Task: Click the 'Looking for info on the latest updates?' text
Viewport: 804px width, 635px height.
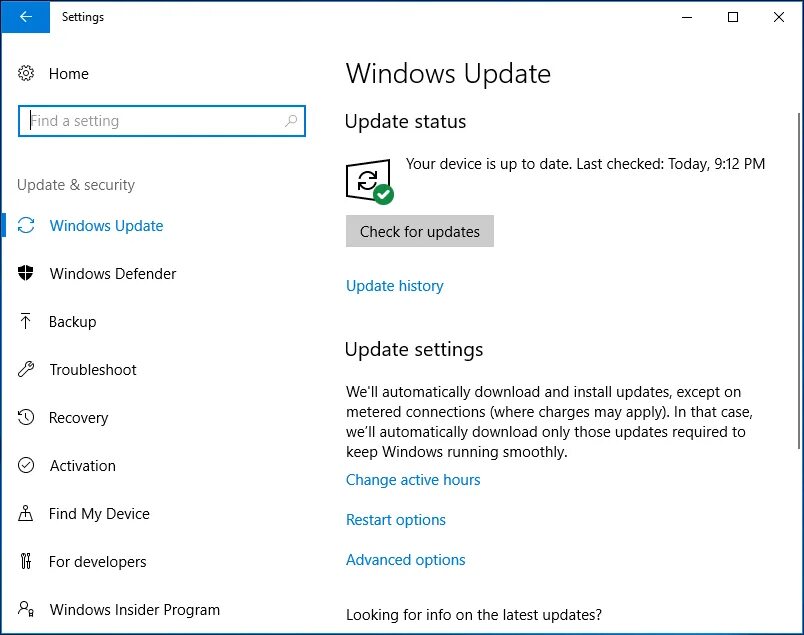Action: point(474,614)
